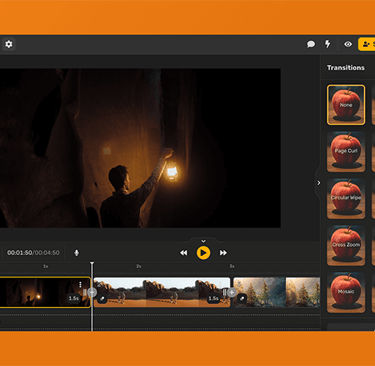The width and height of the screenshot is (375, 366).
Task: Click the white playhead handle on the timeline
Action: pyautogui.click(x=92, y=264)
